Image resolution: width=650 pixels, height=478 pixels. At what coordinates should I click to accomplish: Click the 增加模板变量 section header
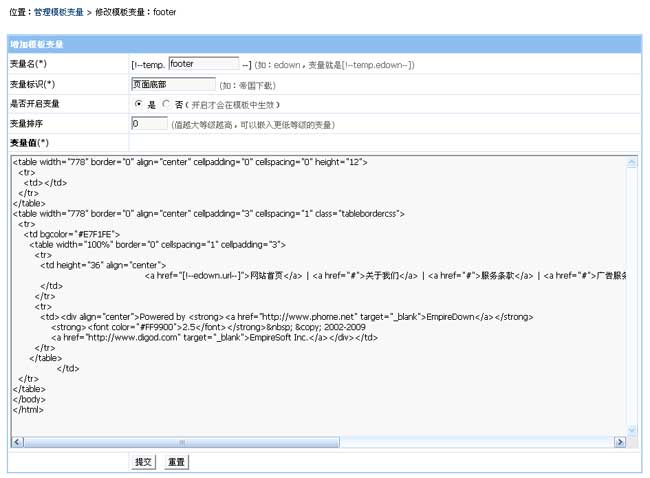point(37,45)
